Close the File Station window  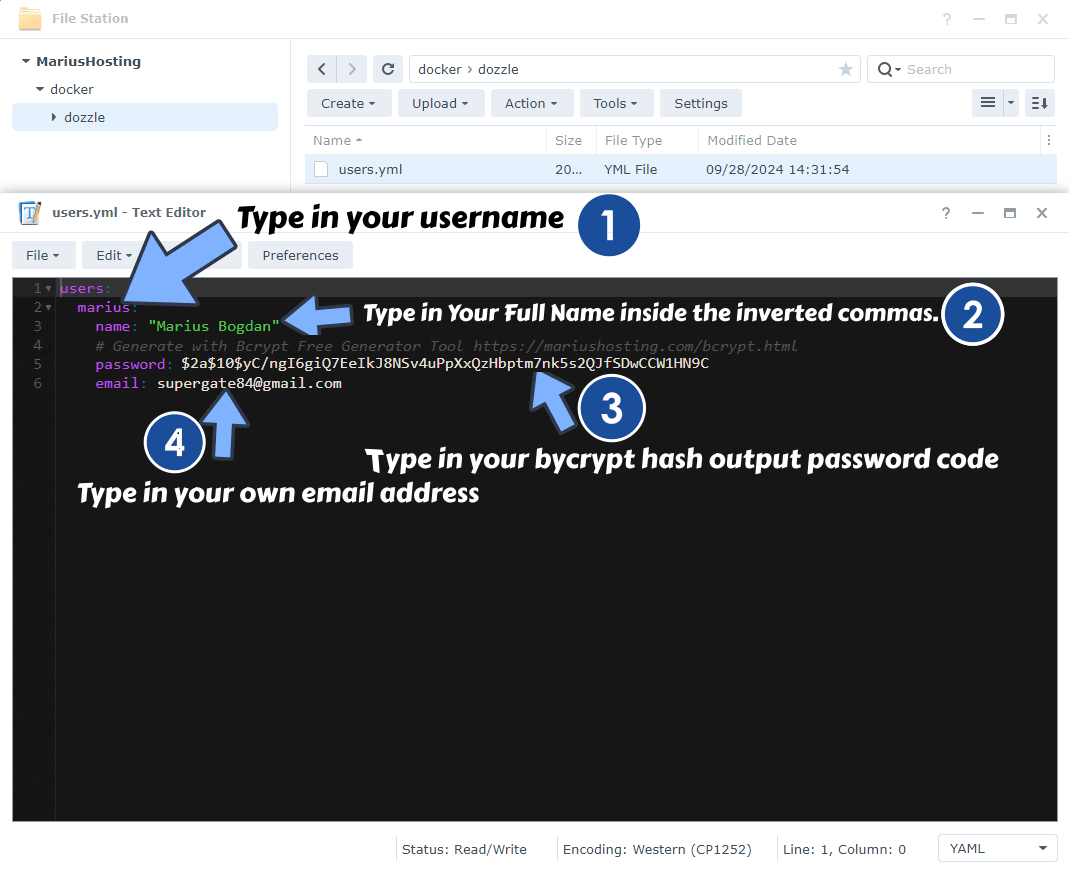[x=1043, y=19]
